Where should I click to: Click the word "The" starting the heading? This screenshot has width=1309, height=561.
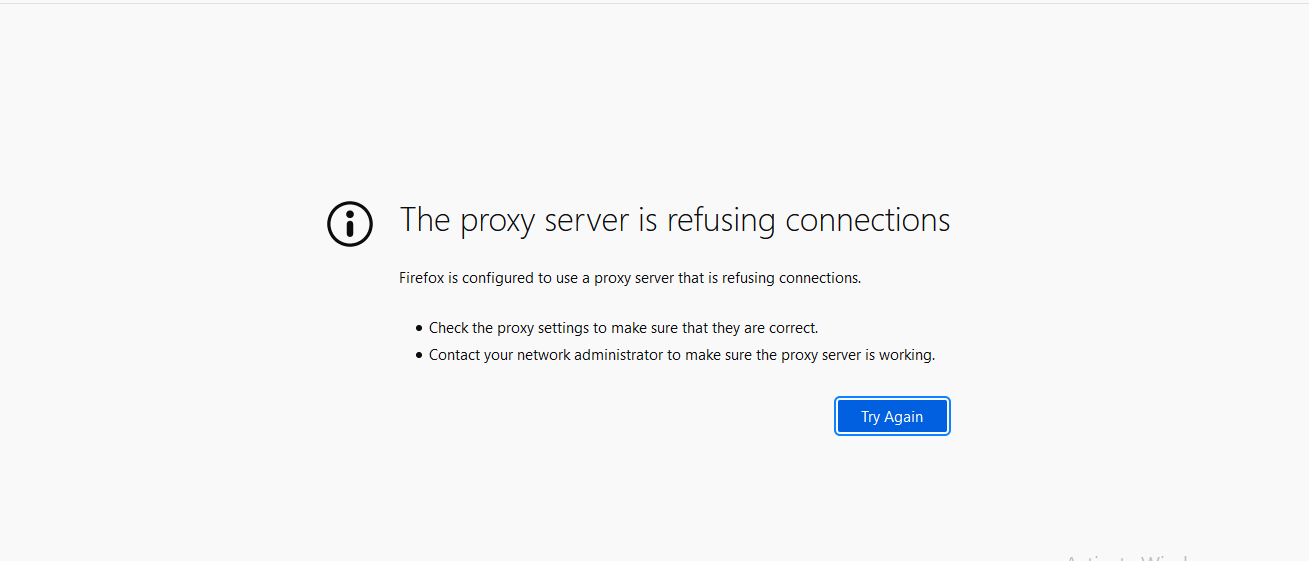[425, 220]
